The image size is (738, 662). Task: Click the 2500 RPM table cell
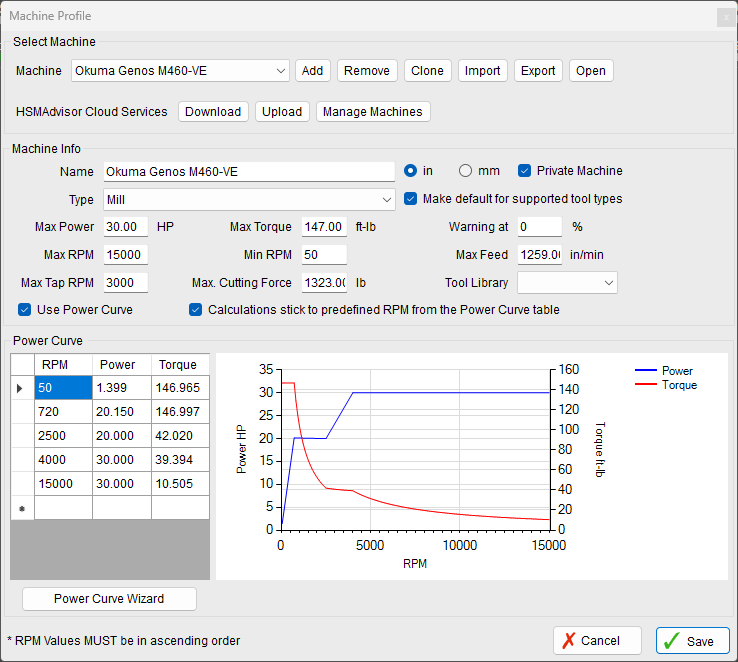click(x=62, y=436)
